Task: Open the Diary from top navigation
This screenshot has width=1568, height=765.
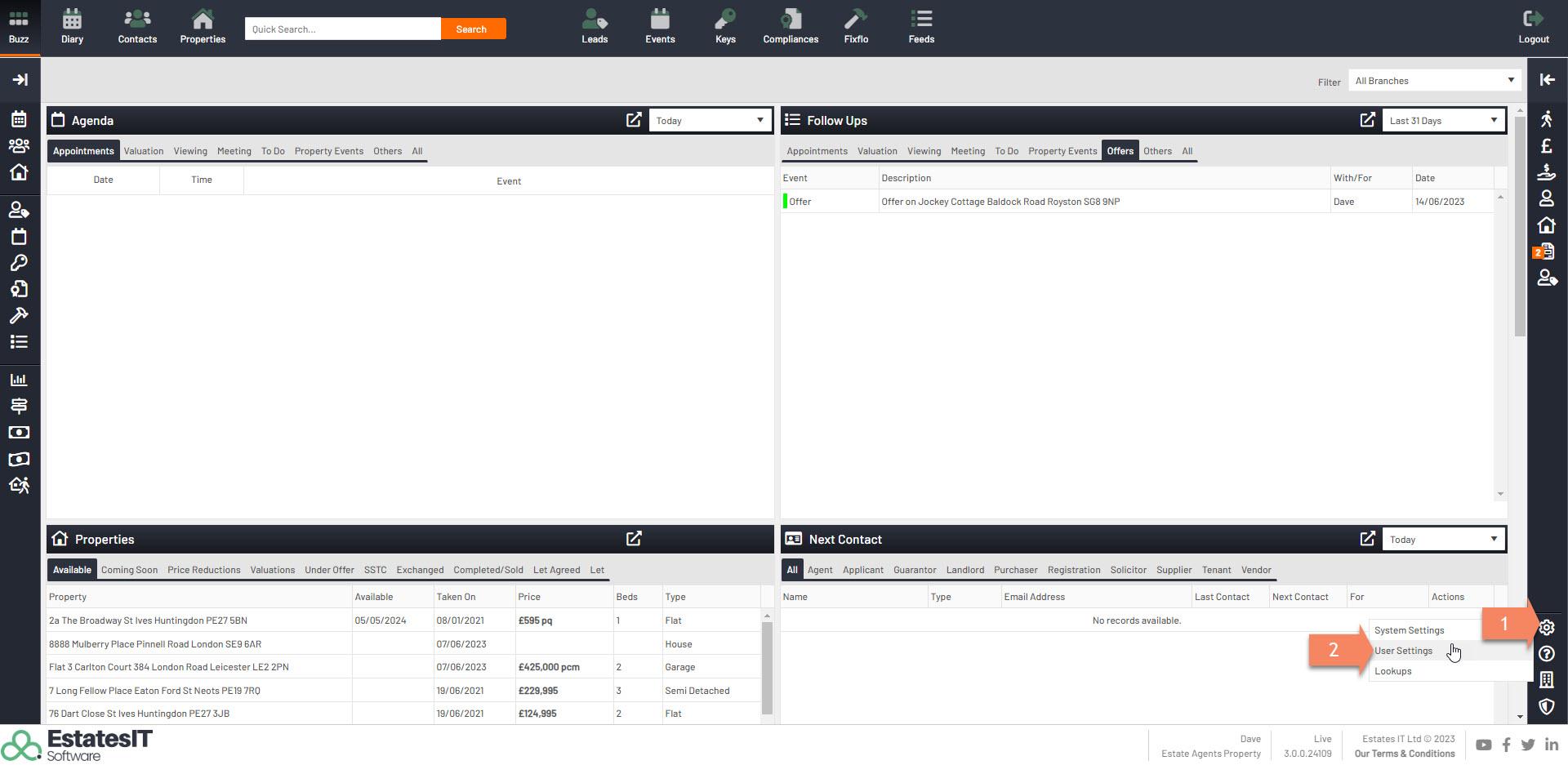Action: 72,27
